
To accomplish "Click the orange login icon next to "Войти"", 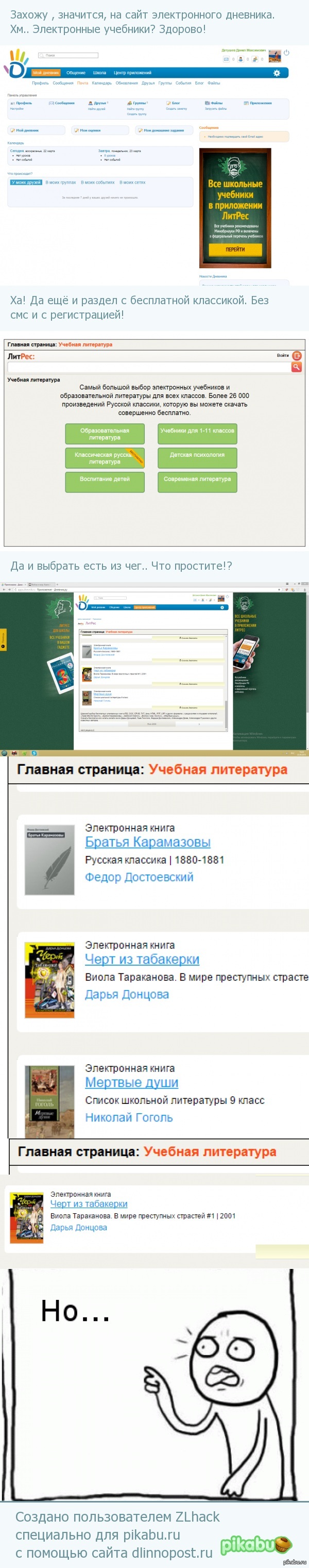I will [x=297, y=355].
